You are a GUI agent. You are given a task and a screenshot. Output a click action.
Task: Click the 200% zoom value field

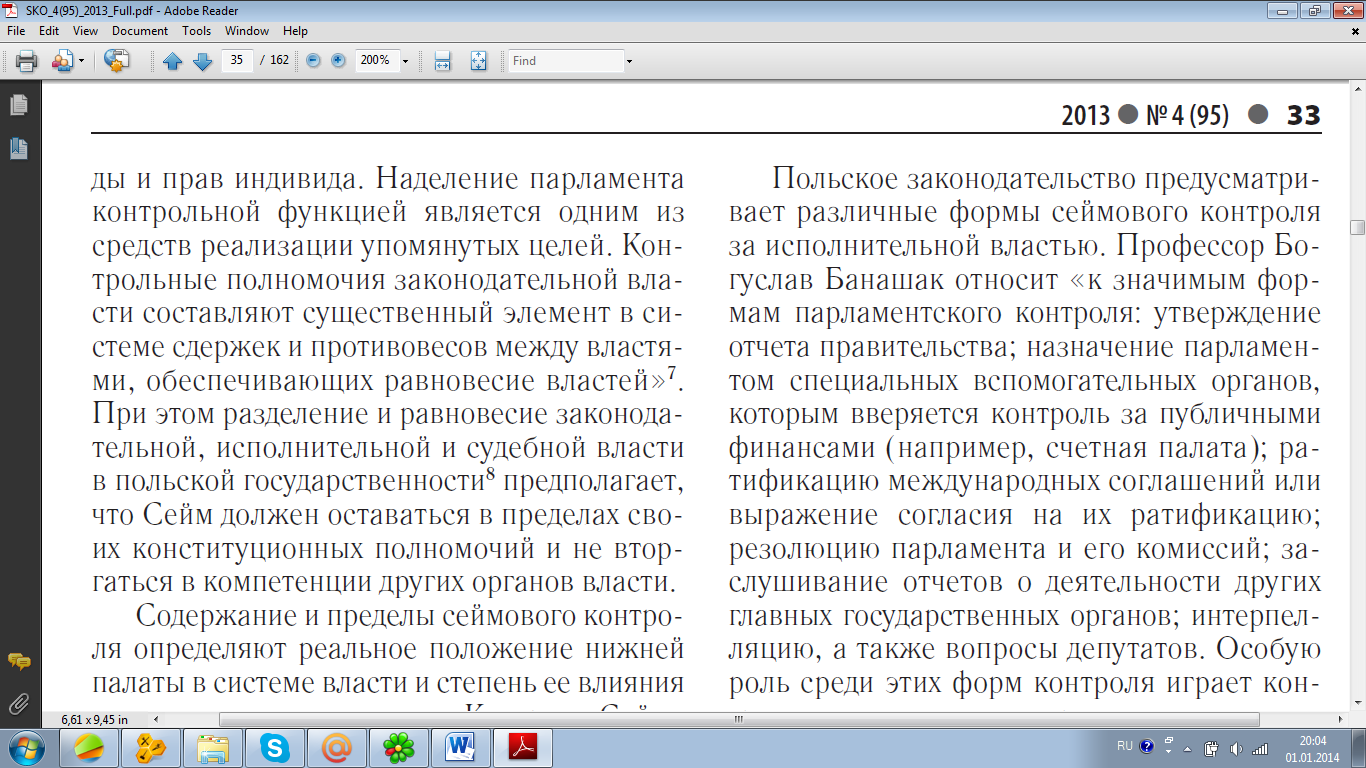pos(376,60)
